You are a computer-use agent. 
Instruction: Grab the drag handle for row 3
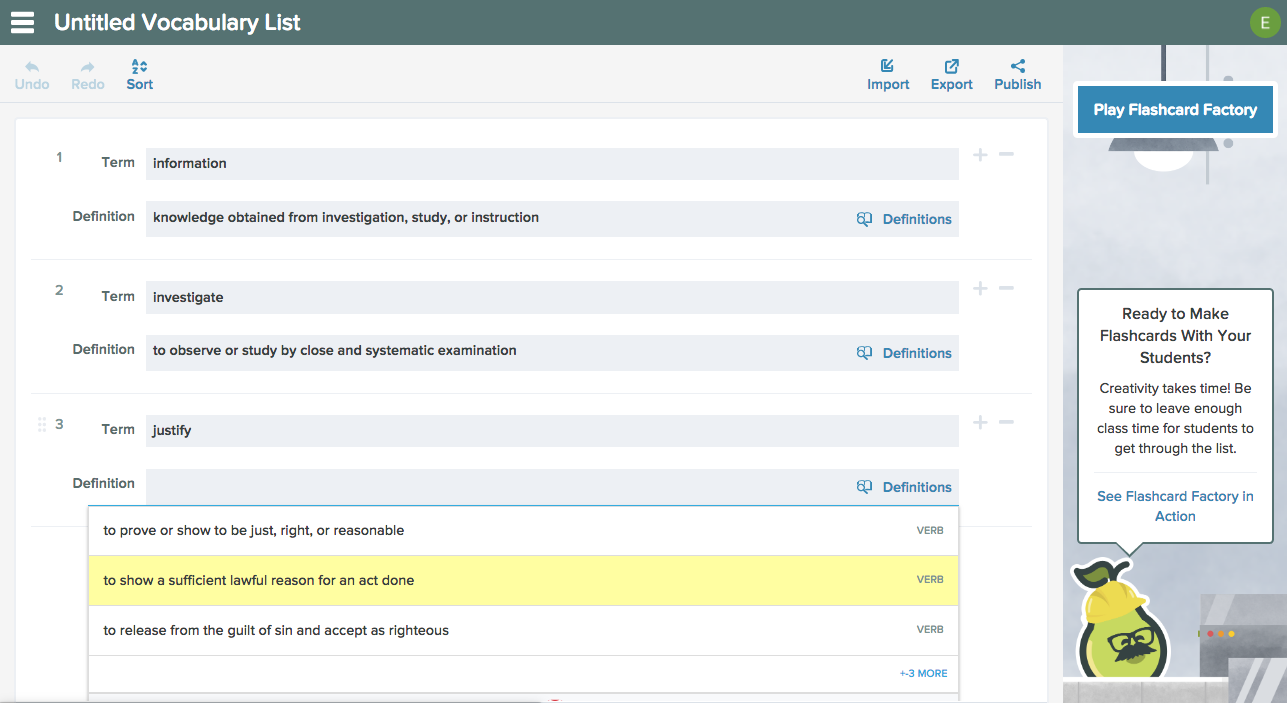tap(42, 425)
